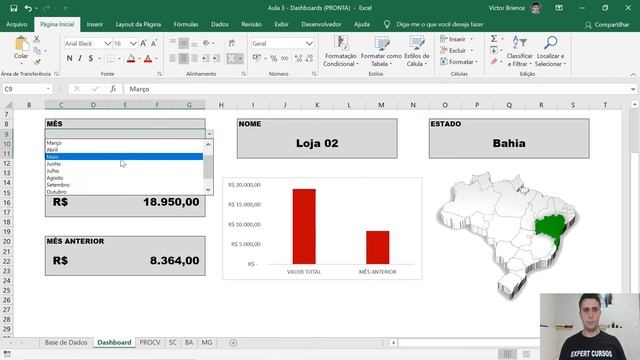The width and height of the screenshot is (640, 360).
Task: Click the Ribbon Display Options icon
Action: point(559,8)
